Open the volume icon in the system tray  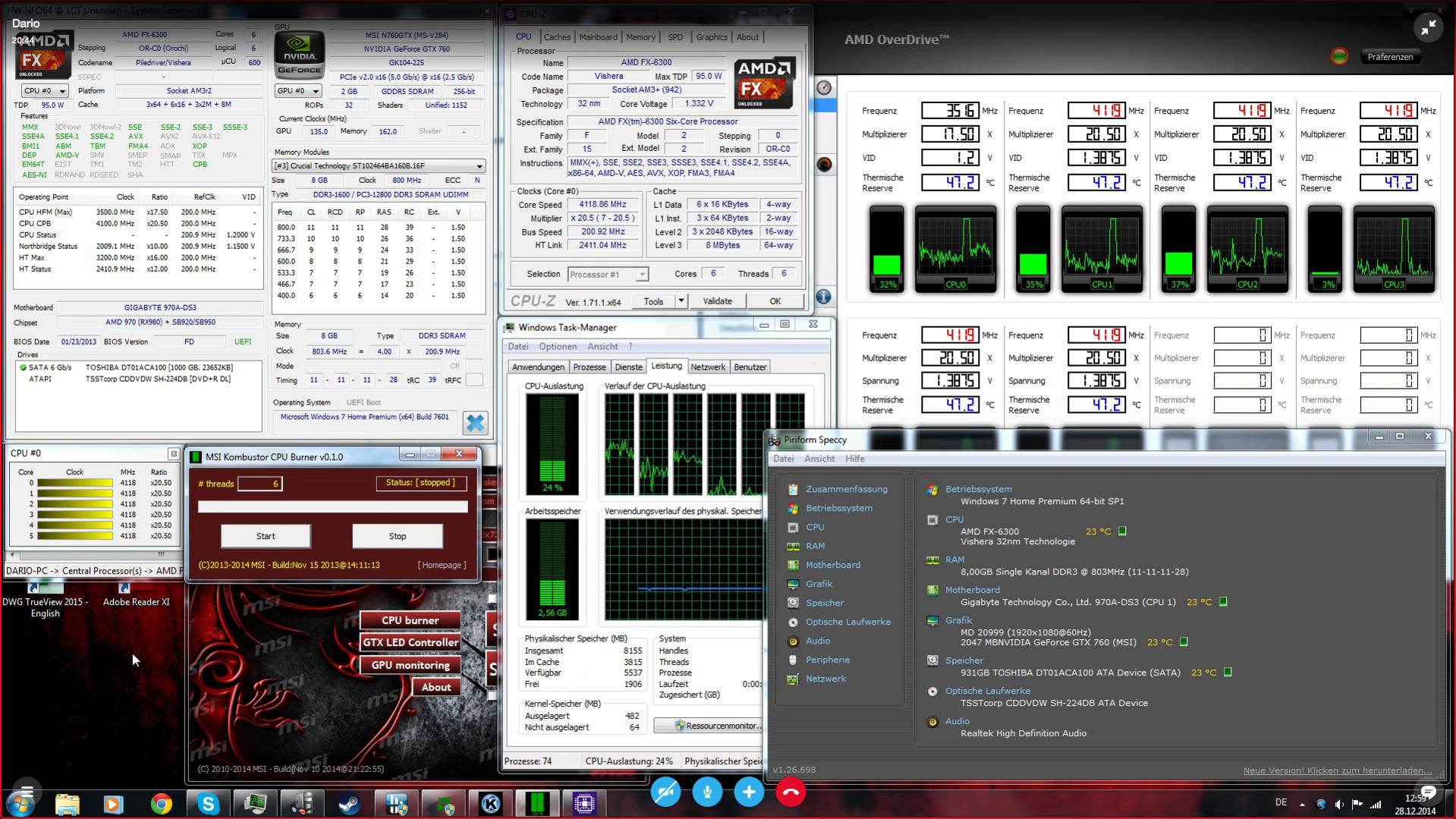(x=1338, y=805)
